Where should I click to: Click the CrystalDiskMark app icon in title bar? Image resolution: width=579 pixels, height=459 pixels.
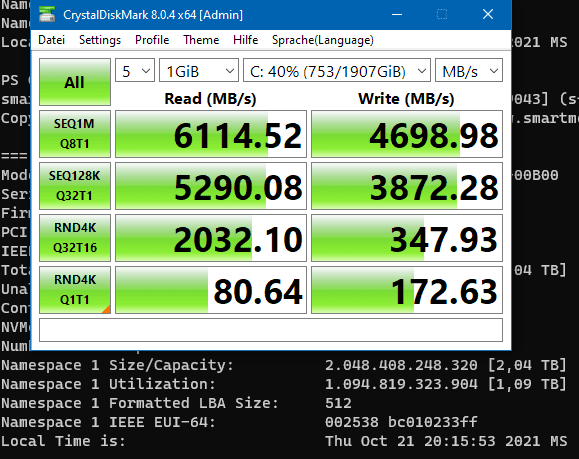pos(47,14)
